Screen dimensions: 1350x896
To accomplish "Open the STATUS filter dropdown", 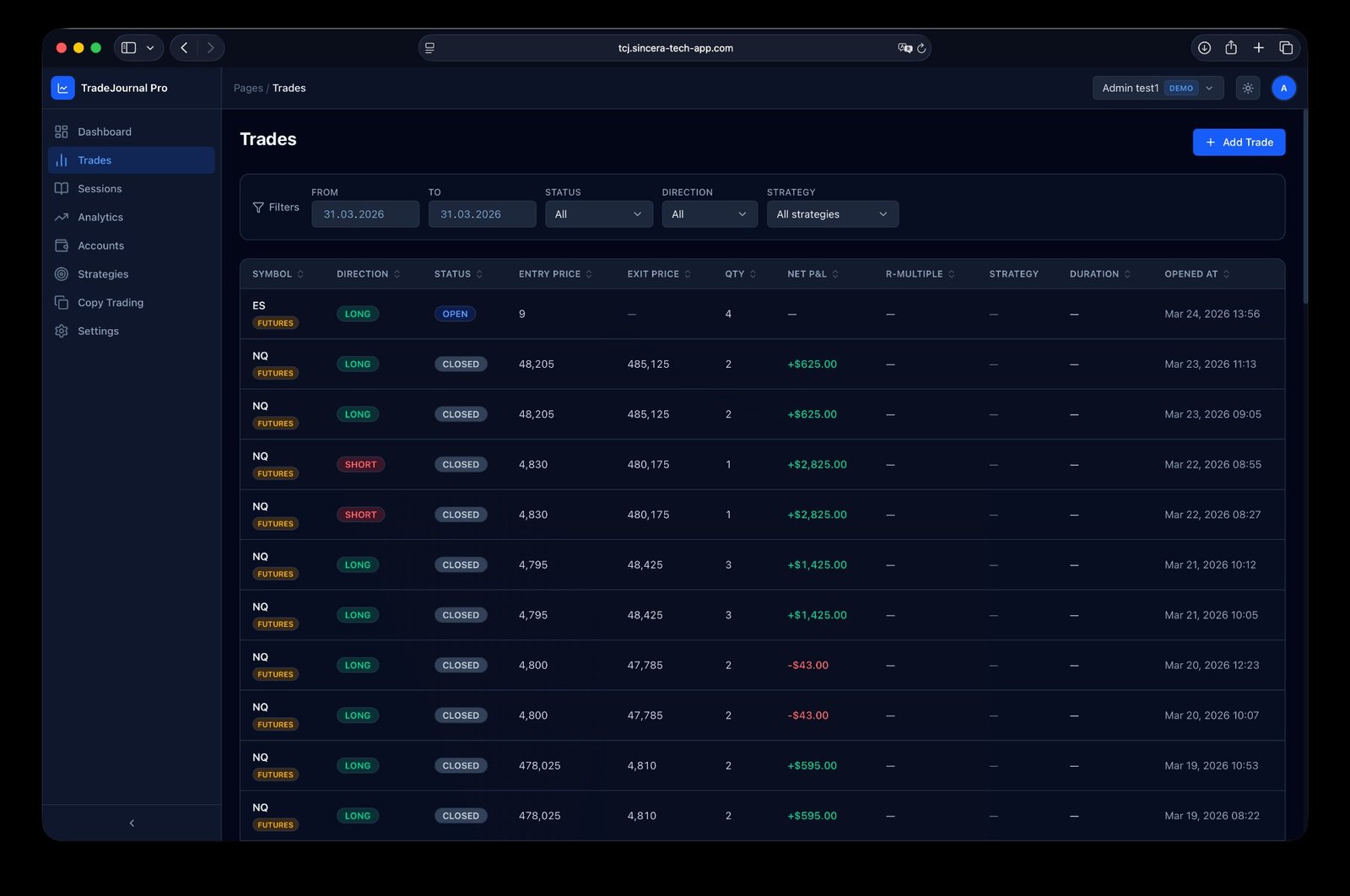I will (x=598, y=213).
